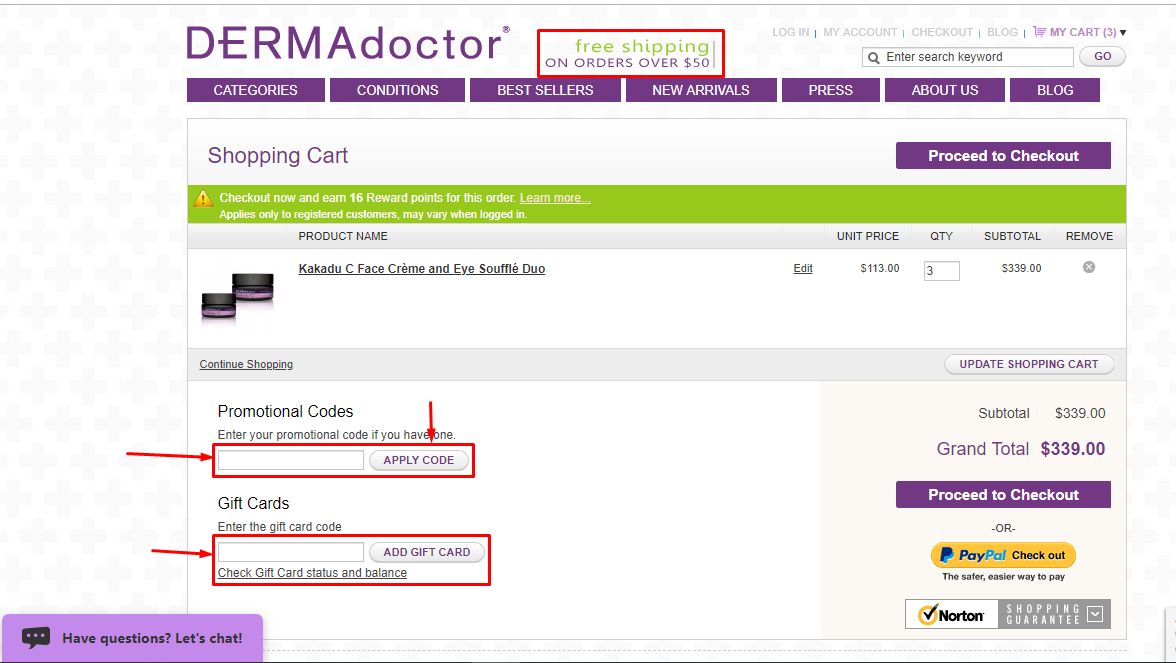
Task: Click the Grand Total $339.00 amount
Action: [x=1072, y=448]
